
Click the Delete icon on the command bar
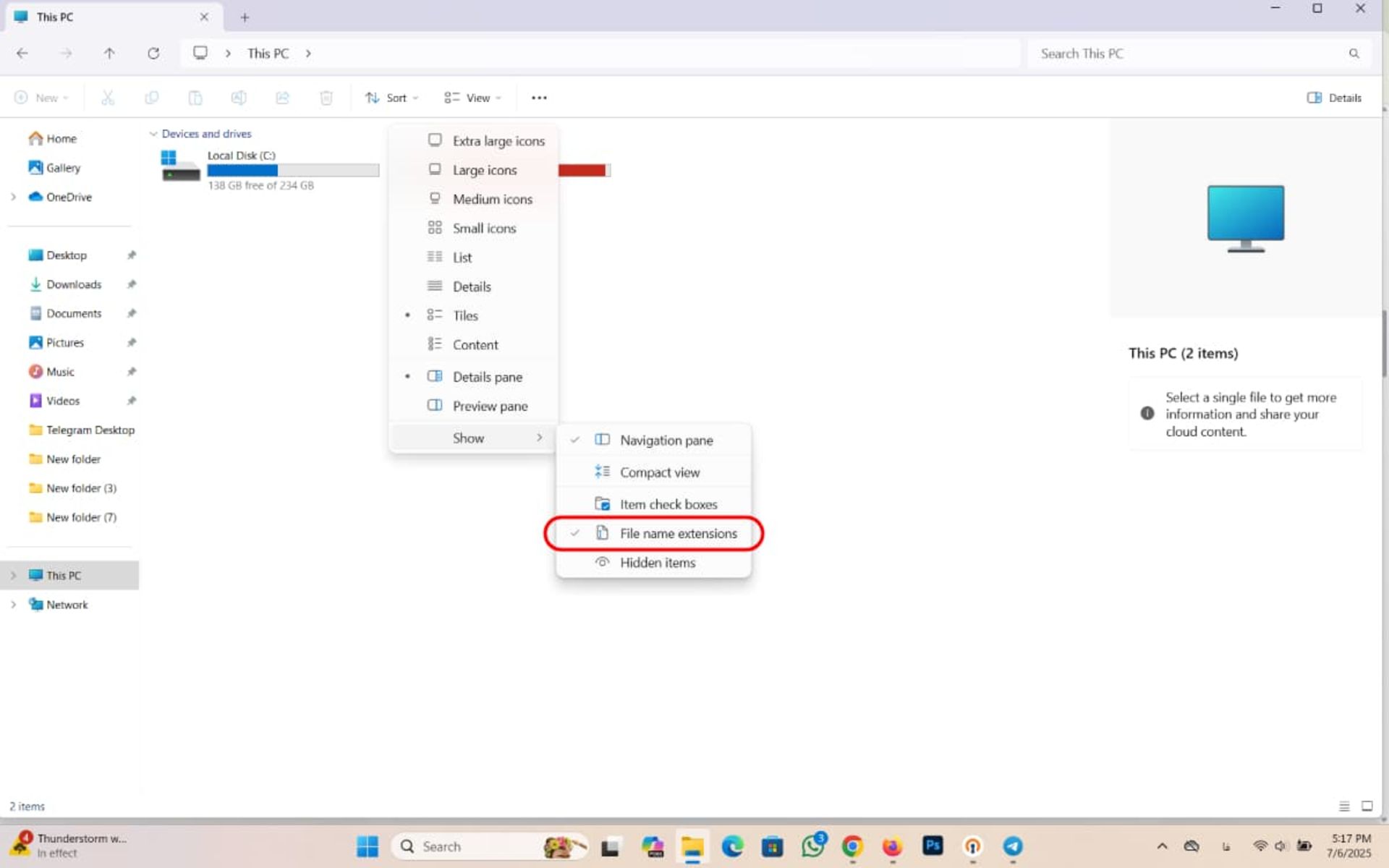tap(326, 98)
